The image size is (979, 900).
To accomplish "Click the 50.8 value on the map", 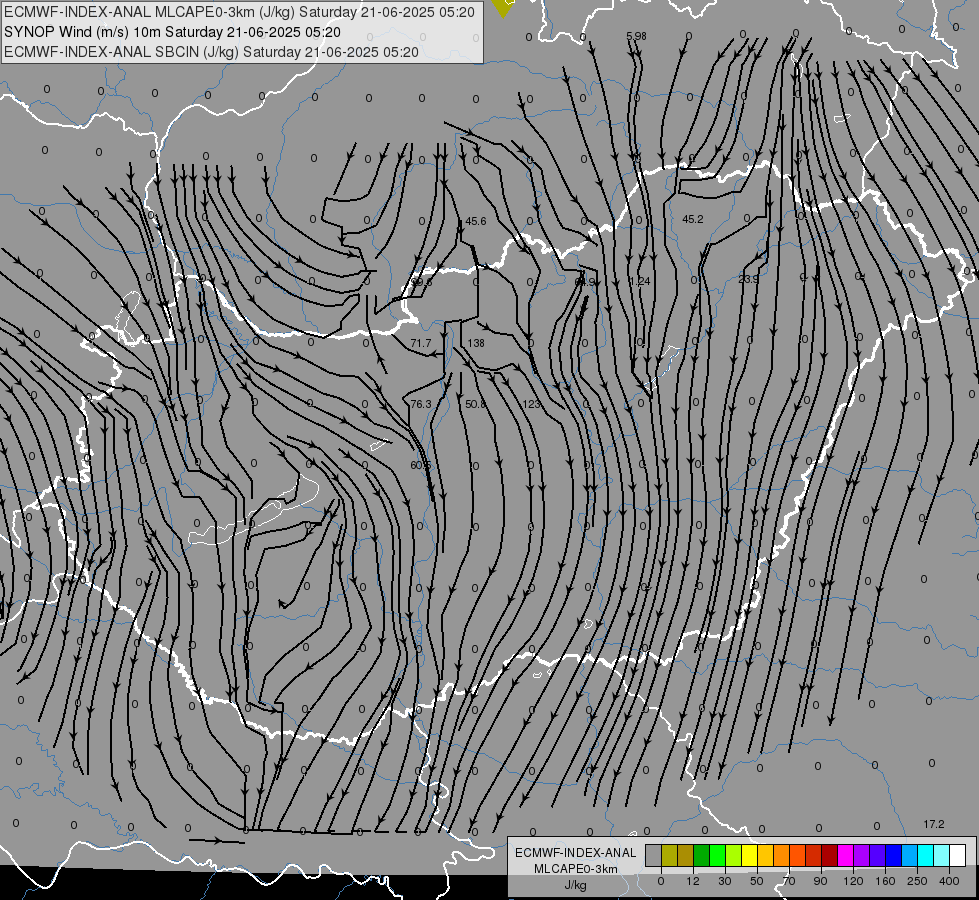I will point(475,404).
